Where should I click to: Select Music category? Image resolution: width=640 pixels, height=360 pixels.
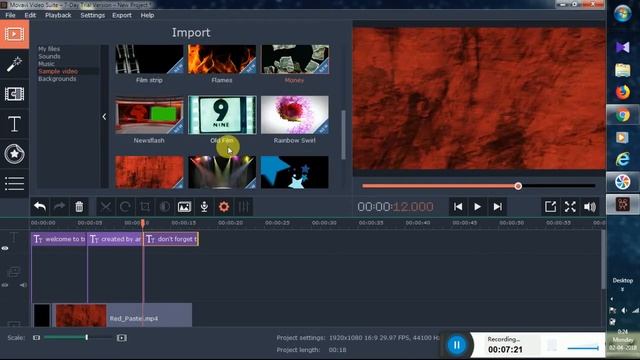coord(46,64)
